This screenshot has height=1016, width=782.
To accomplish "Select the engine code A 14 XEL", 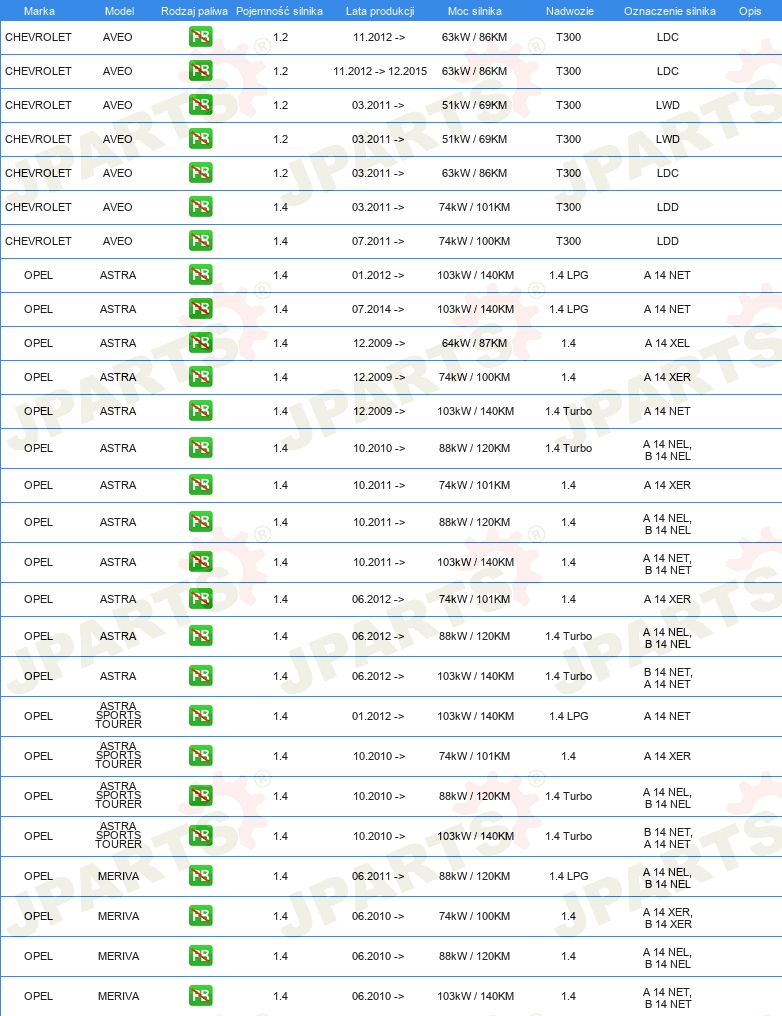I will pos(667,343).
